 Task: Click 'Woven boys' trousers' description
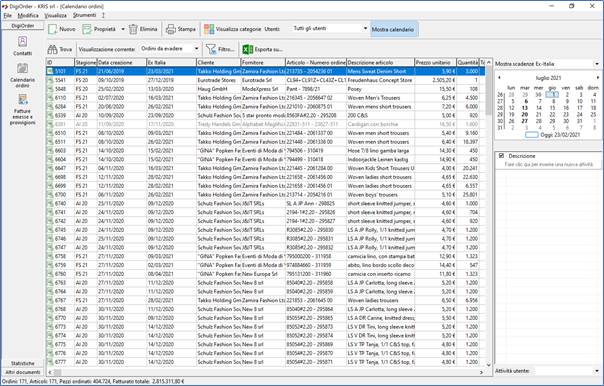pos(381,195)
